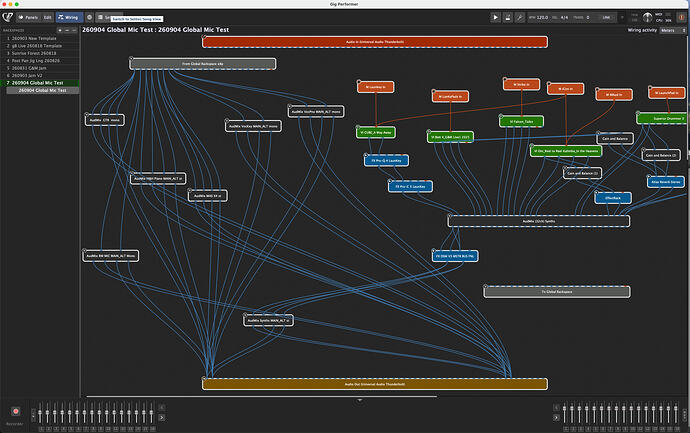Click the round global rackspace icon
Screen dimensions: 690x433
click(89, 18)
